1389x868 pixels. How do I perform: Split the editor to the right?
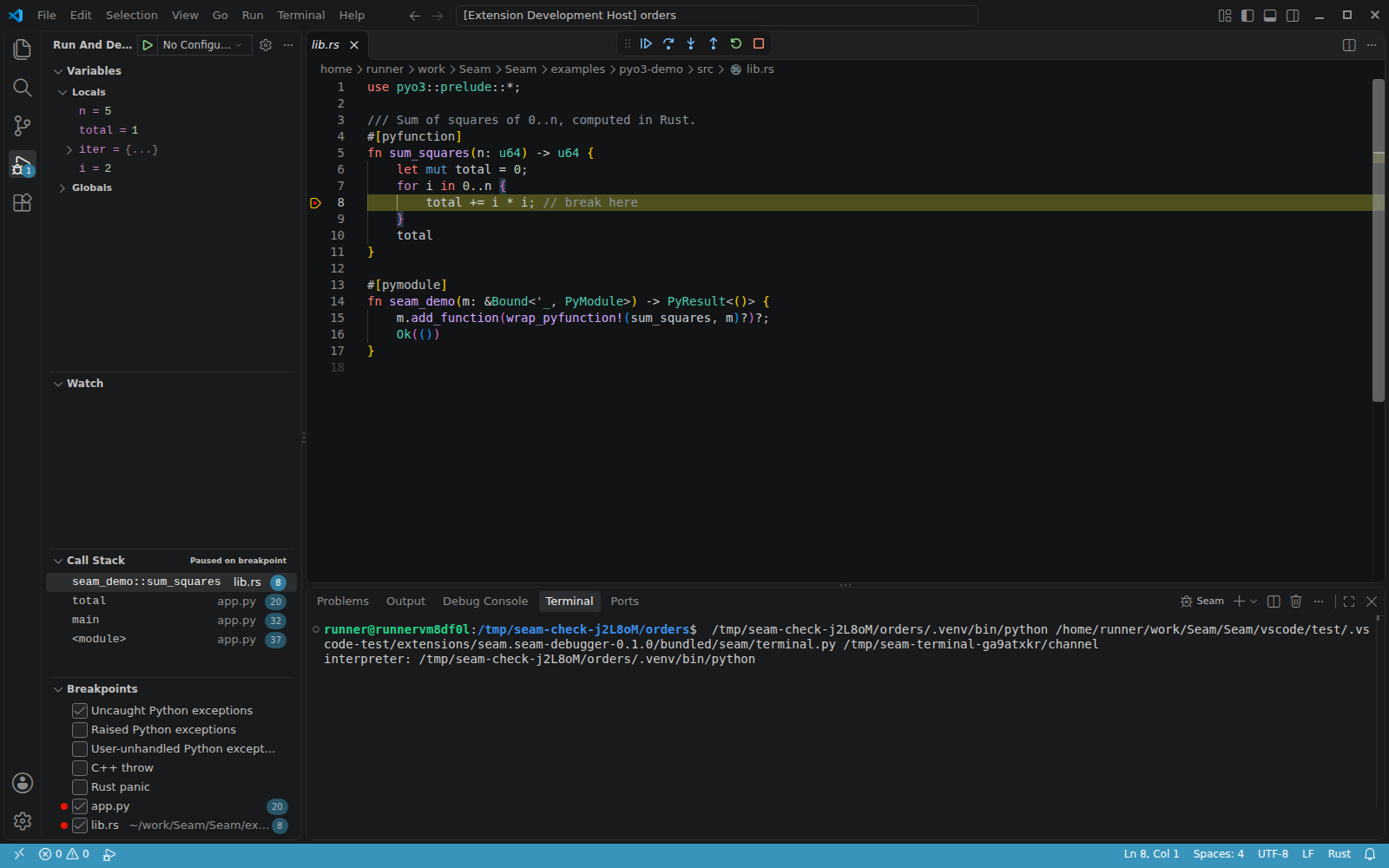(1349, 45)
